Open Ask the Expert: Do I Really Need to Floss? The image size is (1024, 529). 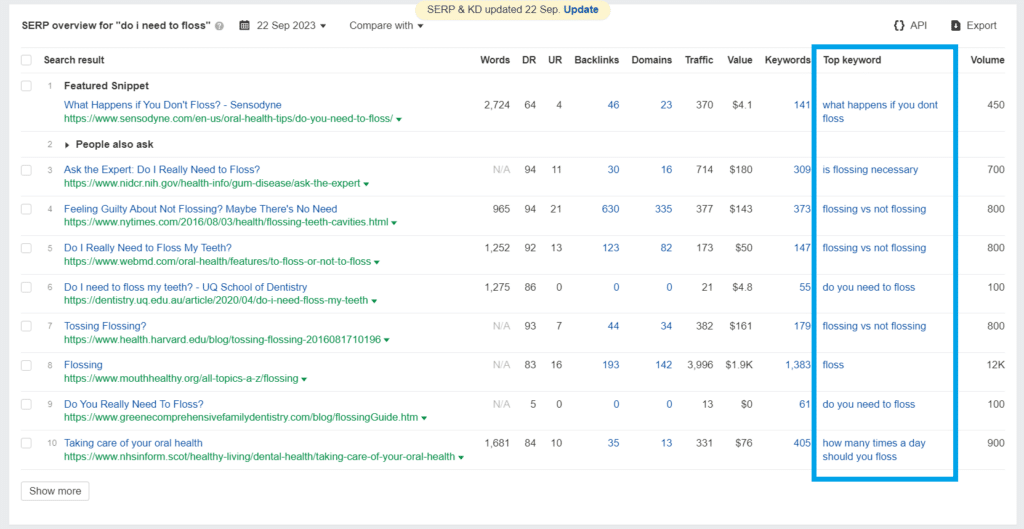click(x=162, y=170)
